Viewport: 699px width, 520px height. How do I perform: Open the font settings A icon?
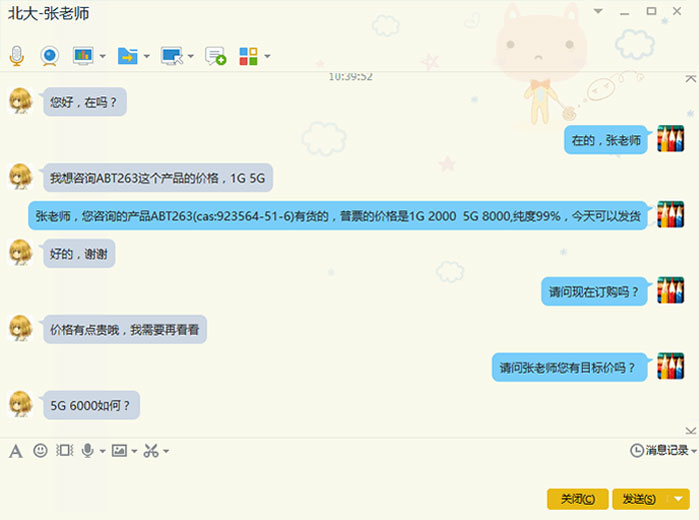tap(16, 451)
